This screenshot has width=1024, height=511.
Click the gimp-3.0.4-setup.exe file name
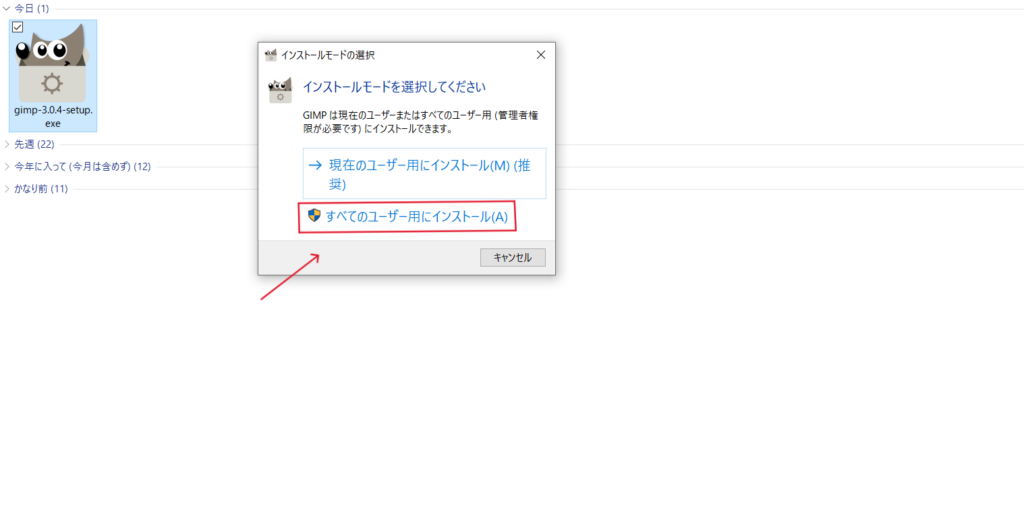52,116
